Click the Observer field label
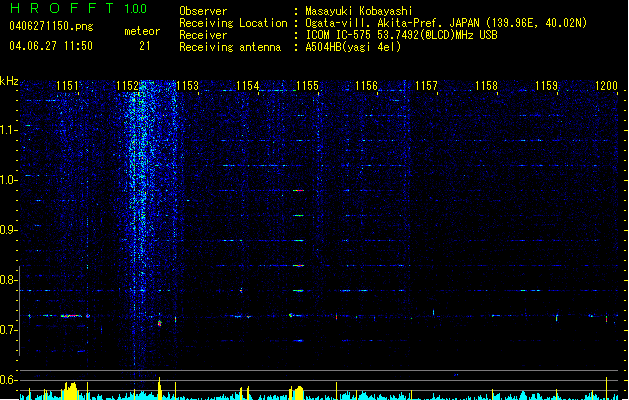629x400 pixels. pyautogui.click(x=203, y=11)
